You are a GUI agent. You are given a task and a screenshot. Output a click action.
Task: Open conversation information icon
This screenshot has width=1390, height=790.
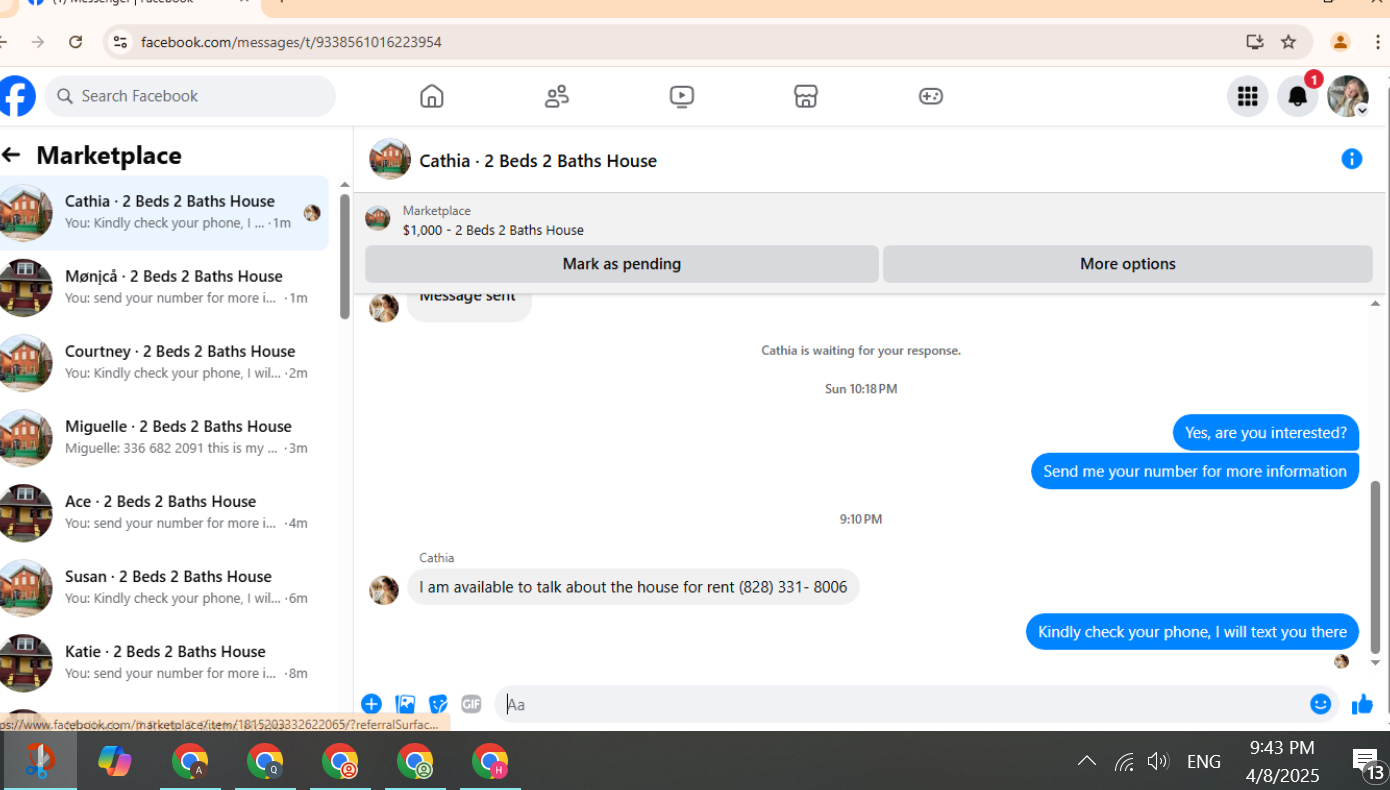click(x=1352, y=159)
